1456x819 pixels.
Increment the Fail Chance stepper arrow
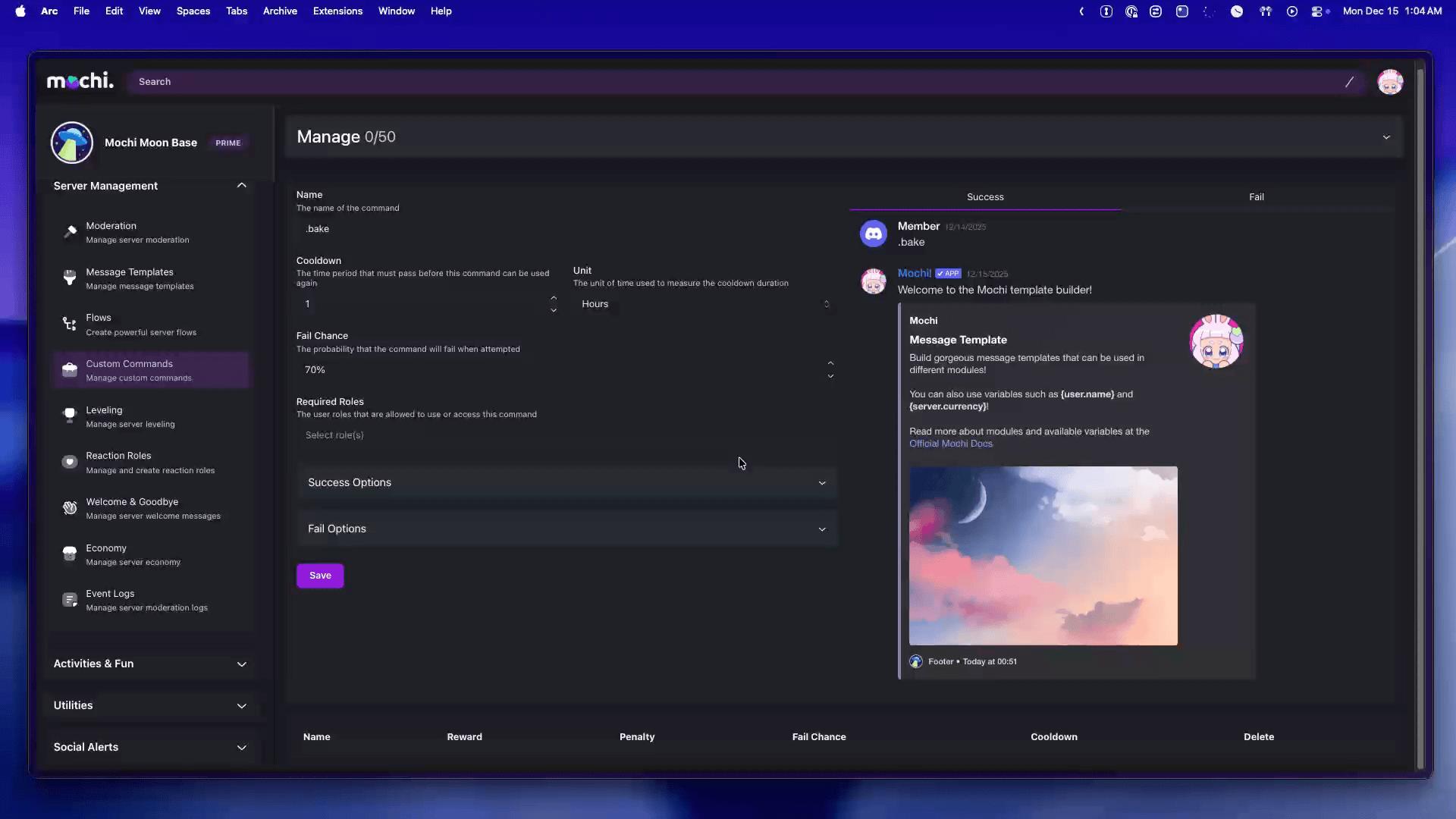click(830, 363)
